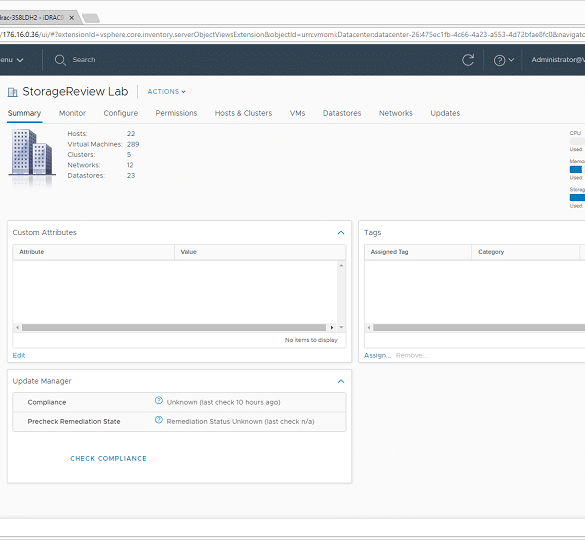
Task: Click the Remove... link under Tags
Action: coord(412,355)
